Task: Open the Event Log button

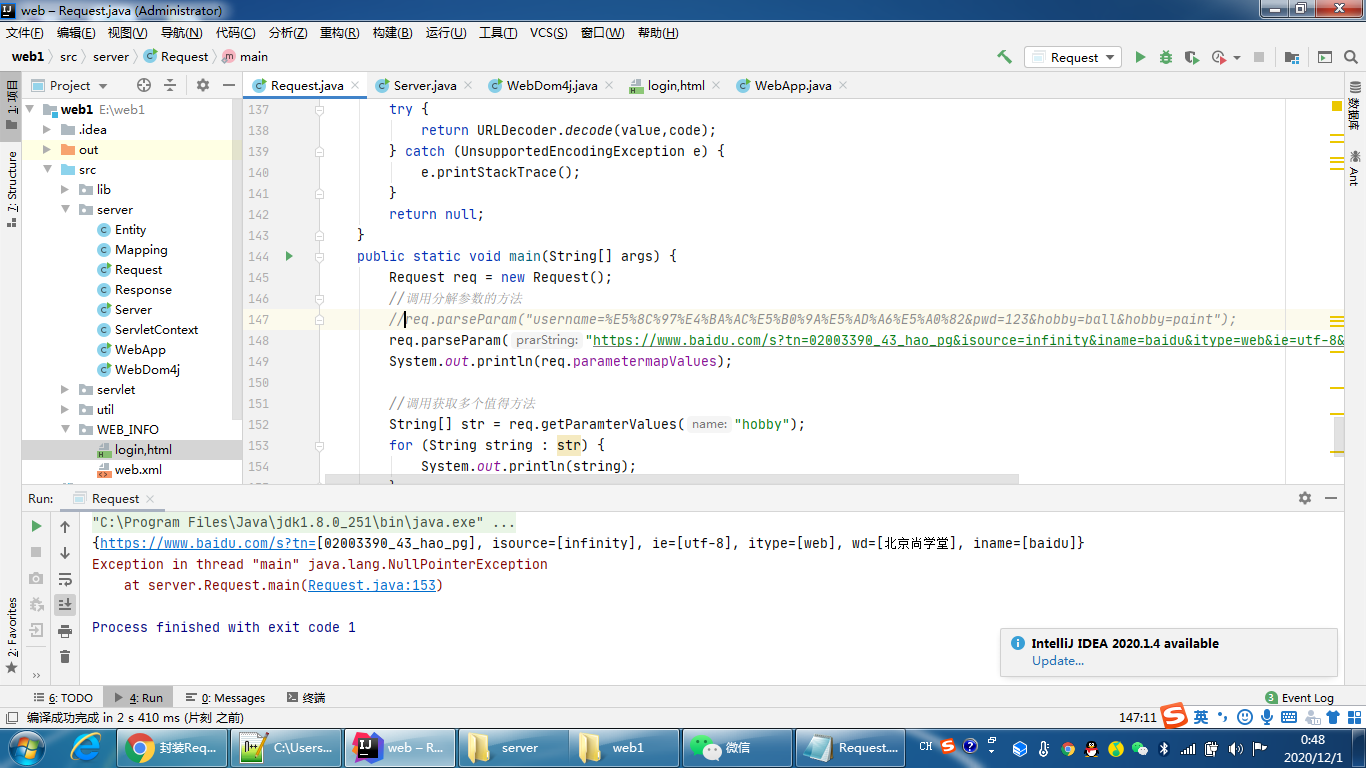Action: click(x=1299, y=697)
